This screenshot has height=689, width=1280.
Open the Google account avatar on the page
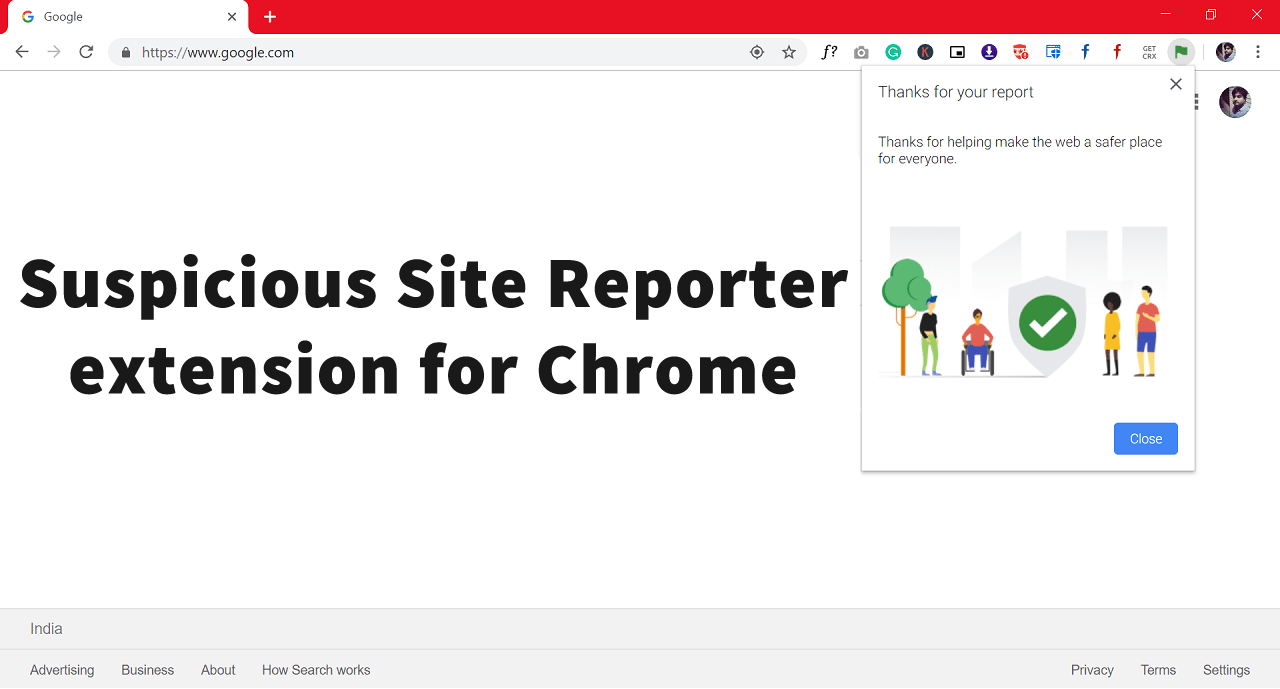(x=1235, y=102)
